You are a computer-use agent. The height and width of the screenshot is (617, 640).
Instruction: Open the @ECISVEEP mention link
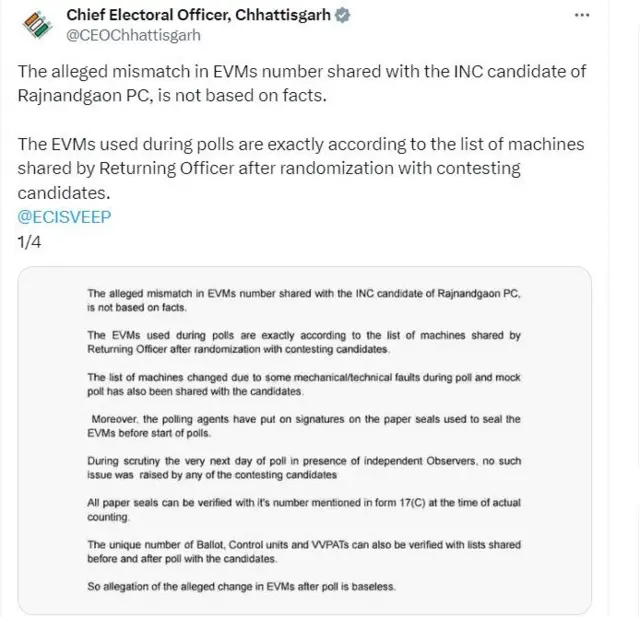coord(64,215)
